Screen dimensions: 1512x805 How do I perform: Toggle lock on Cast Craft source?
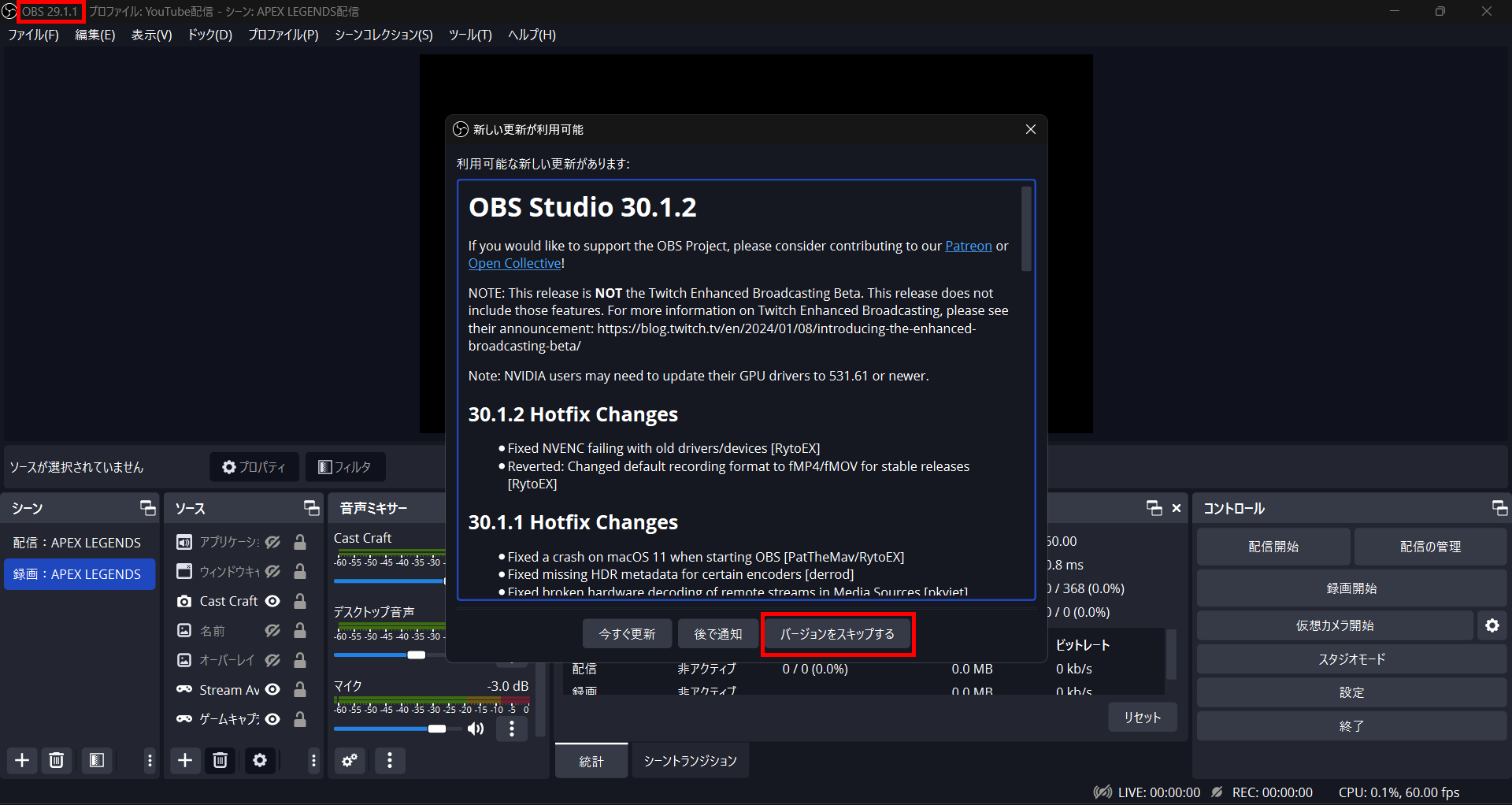[x=300, y=601]
